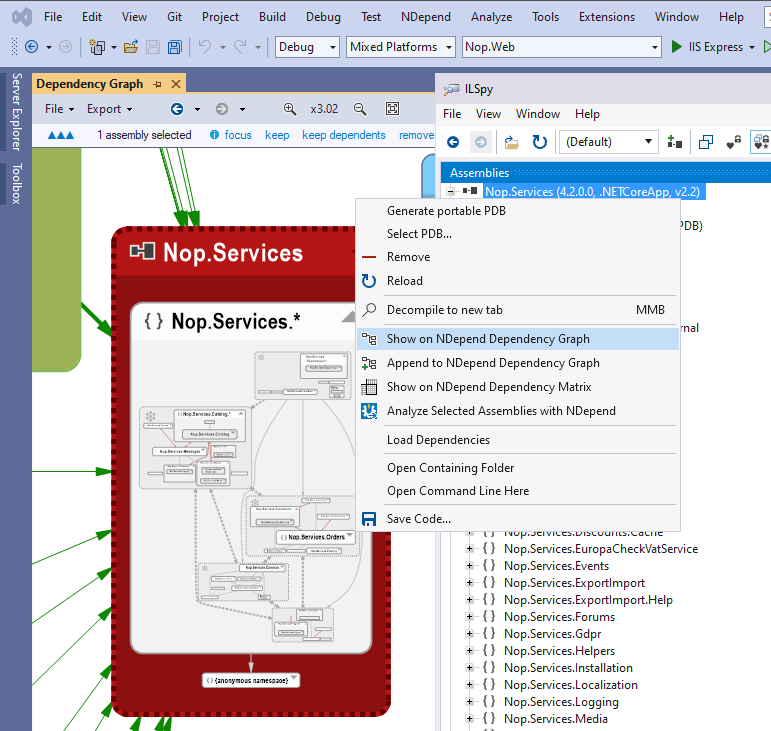Image resolution: width=771 pixels, height=731 pixels.
Task: Toggle ILSpy show internal members icon
Action: (734, 143)
